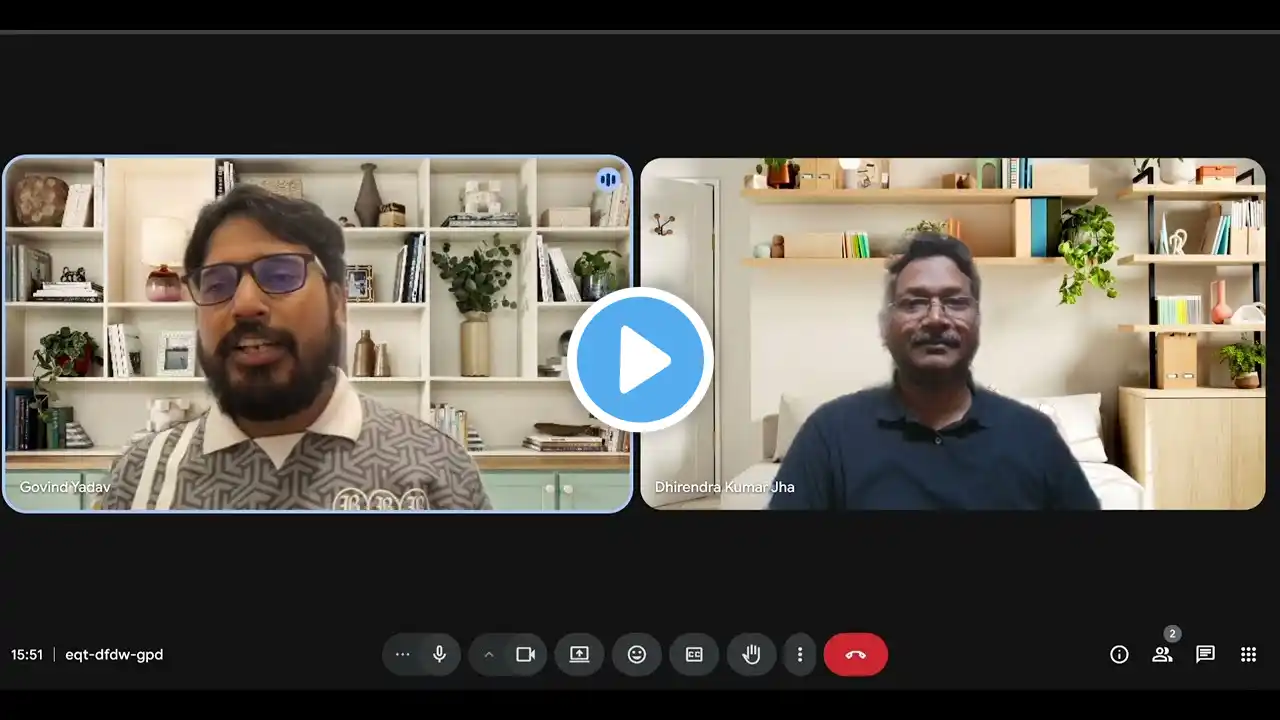Click the 15:51 meeting time

[x=27, y=655]
